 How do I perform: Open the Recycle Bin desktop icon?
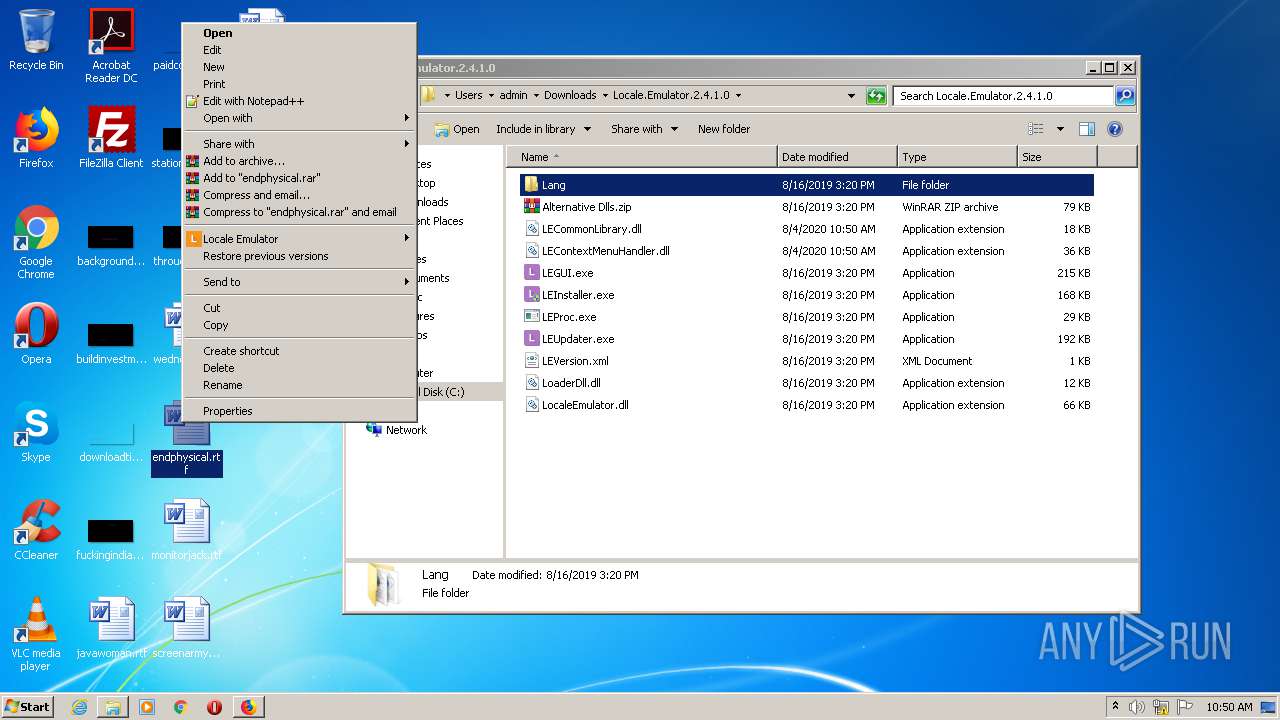click(x=36, y=40)
